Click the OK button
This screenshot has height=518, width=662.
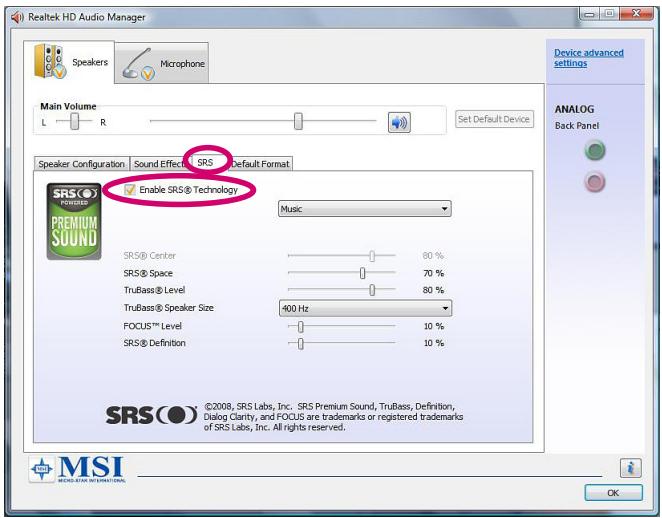tap(613, 493)
